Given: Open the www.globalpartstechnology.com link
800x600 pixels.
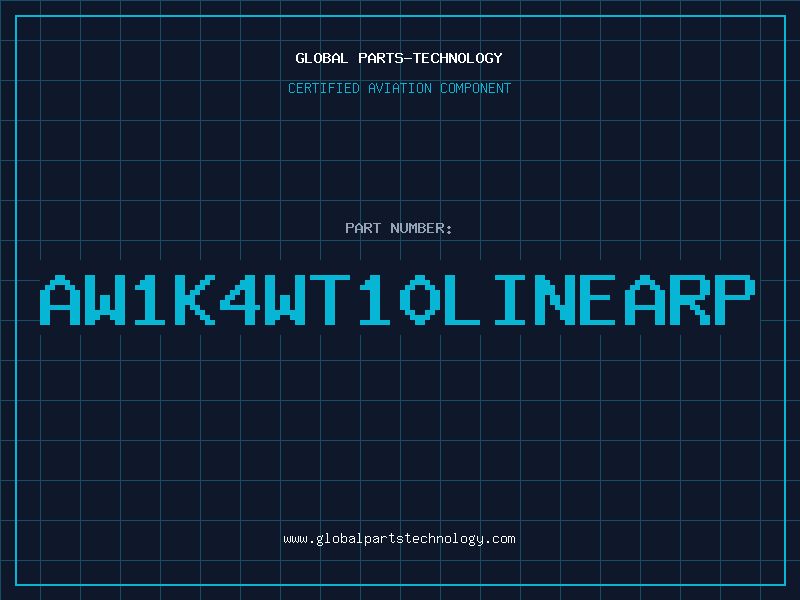Looking at the screenshot, I should pyautogui.click(x=399, y=539).
